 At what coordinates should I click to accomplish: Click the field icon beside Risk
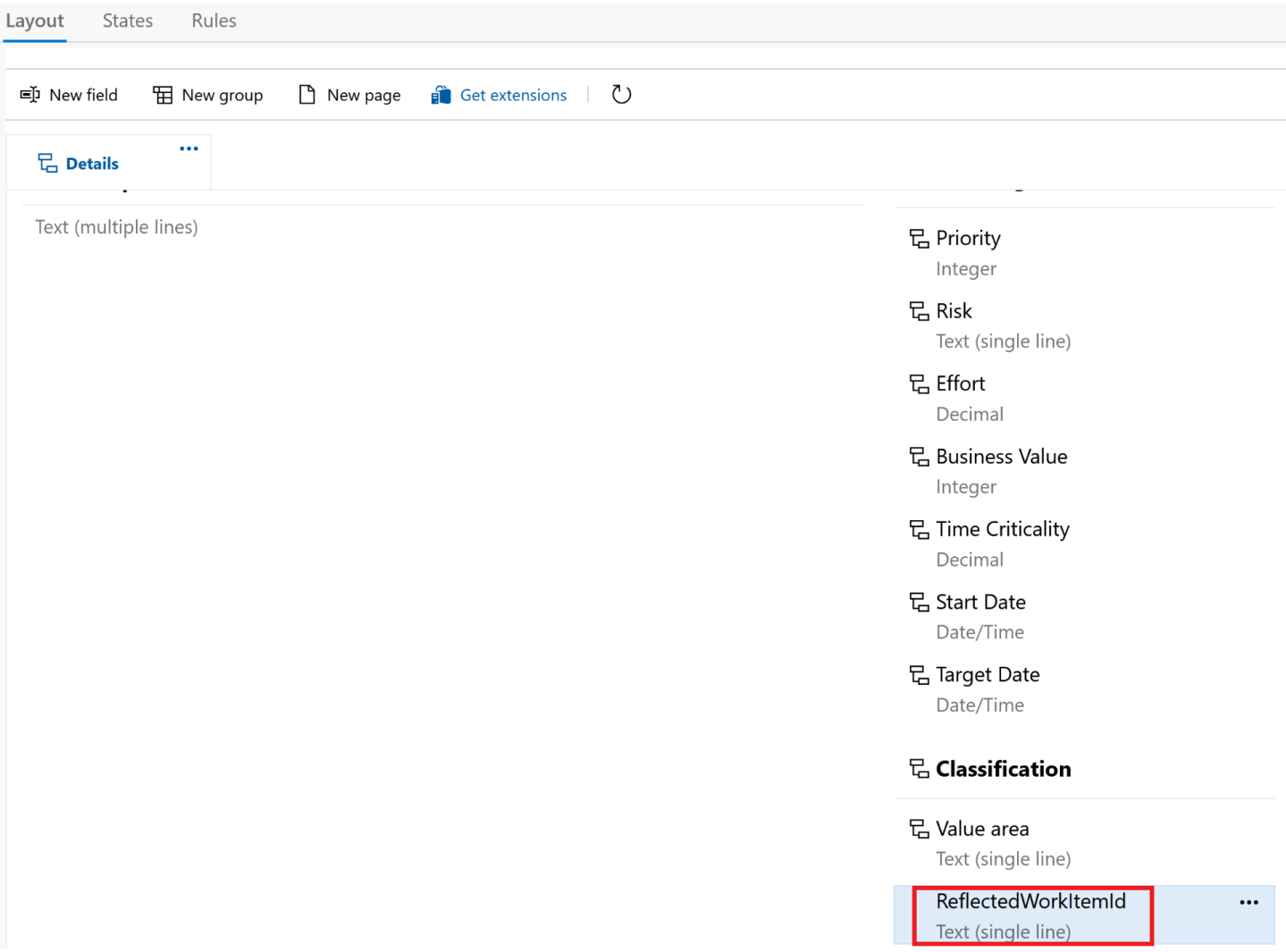(920, 310)
